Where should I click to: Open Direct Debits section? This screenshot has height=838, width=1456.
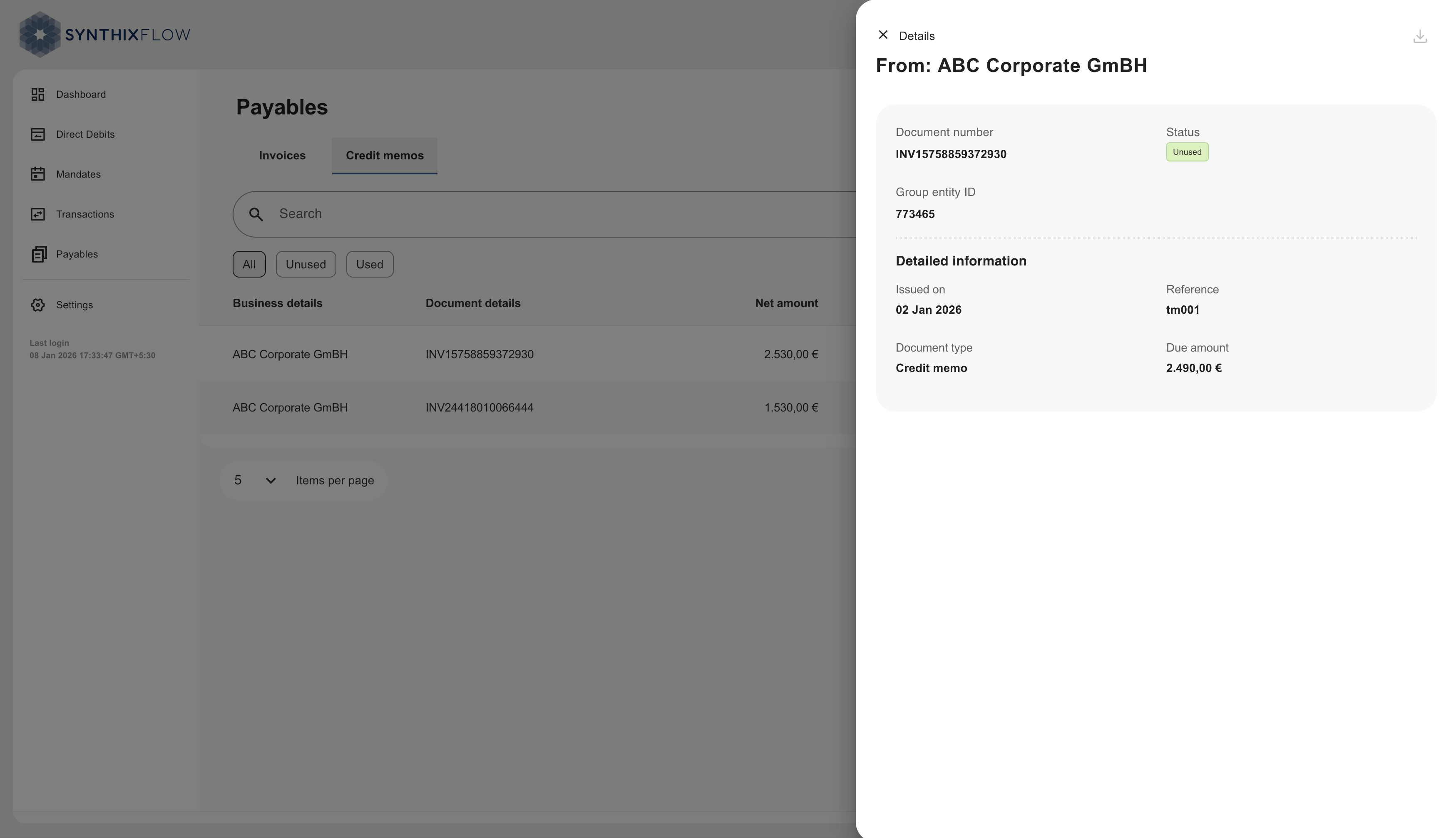coord(85,134)
